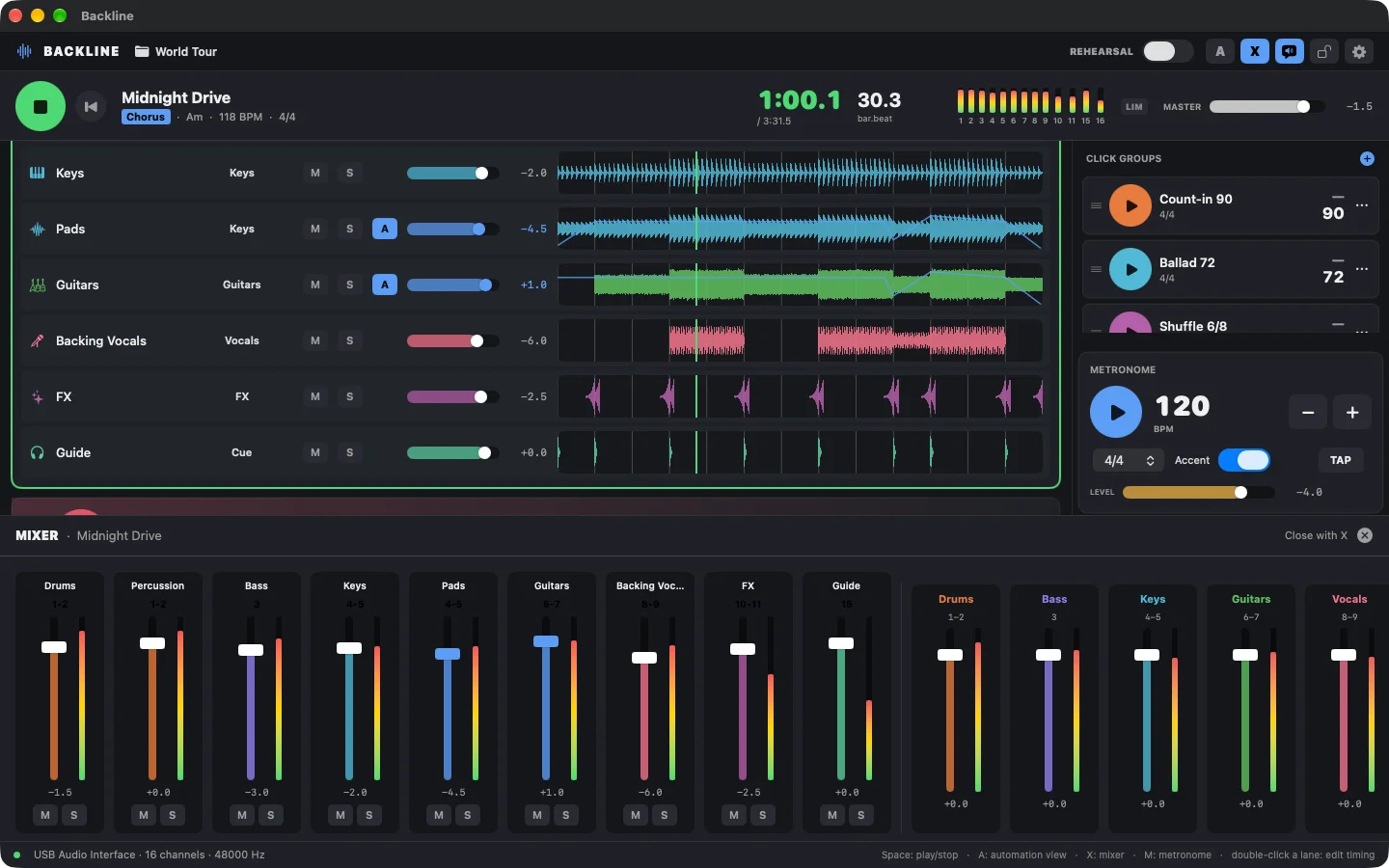The image size is (1389, 868).
Task: Open the World Tour setlist folder
Action: 176,51
